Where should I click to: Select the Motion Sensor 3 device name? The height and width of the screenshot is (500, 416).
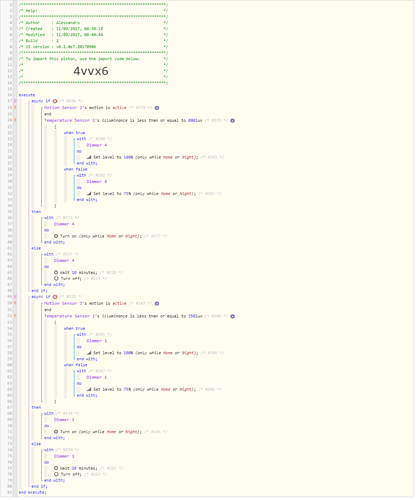coord(63,304)
